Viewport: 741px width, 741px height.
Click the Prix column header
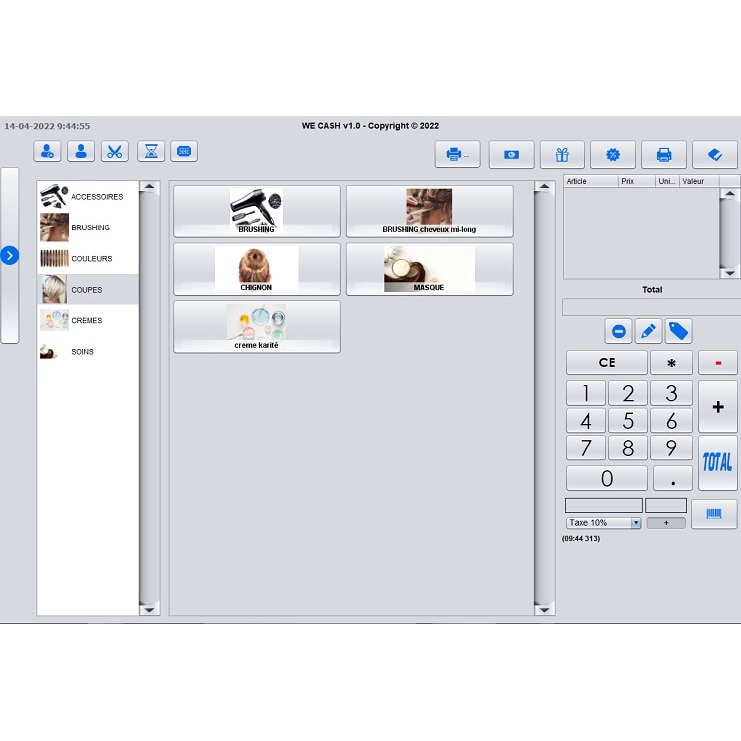(x=637, y=181)
